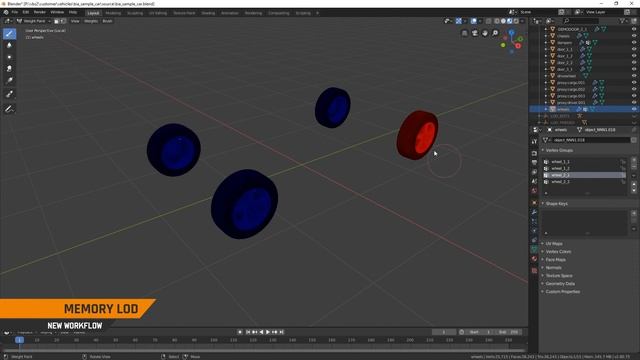
Task: Expand the Normals panel
Action: pos(552,267)
